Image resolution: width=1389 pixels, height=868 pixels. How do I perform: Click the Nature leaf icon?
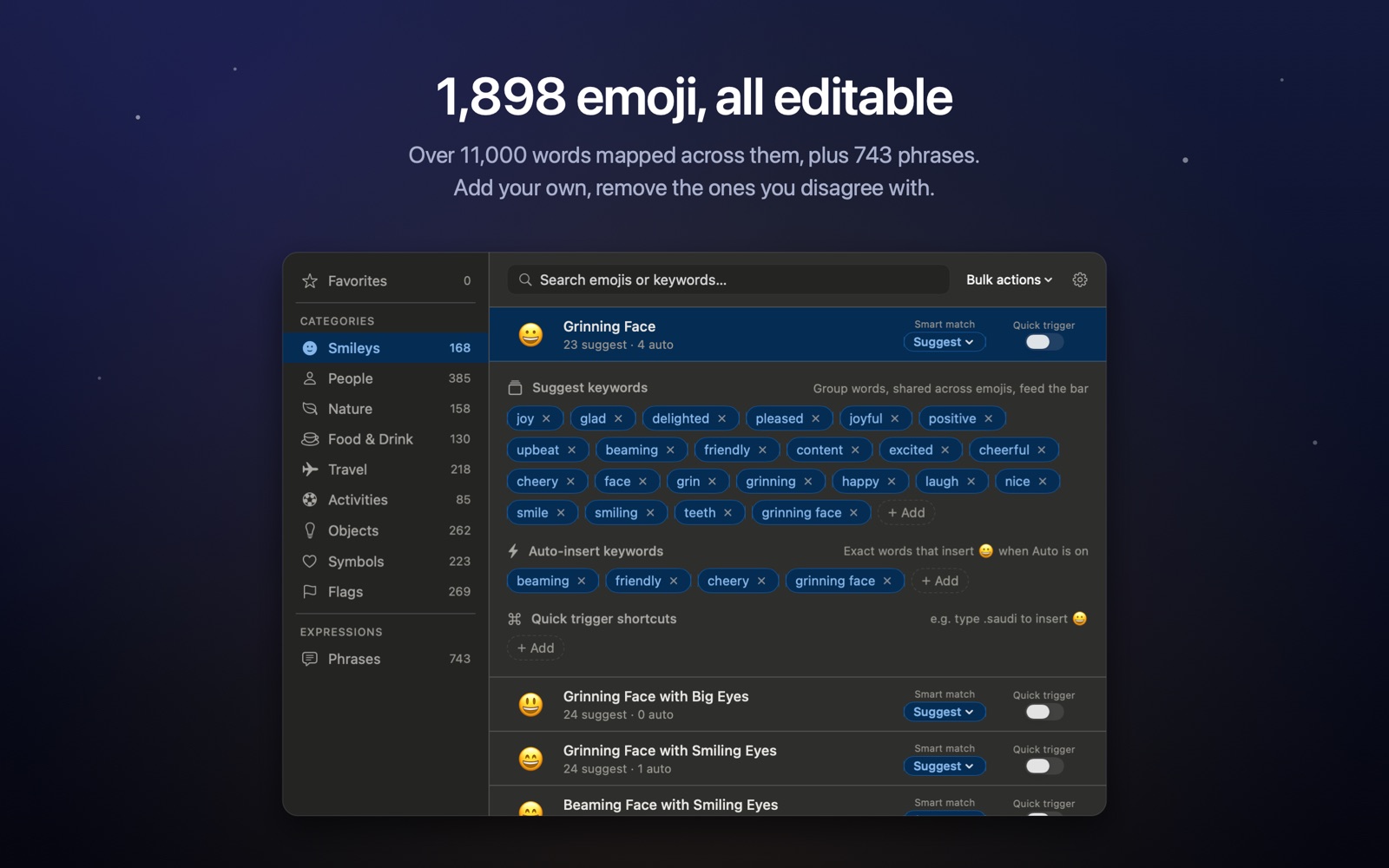click(x=310, y=409)
